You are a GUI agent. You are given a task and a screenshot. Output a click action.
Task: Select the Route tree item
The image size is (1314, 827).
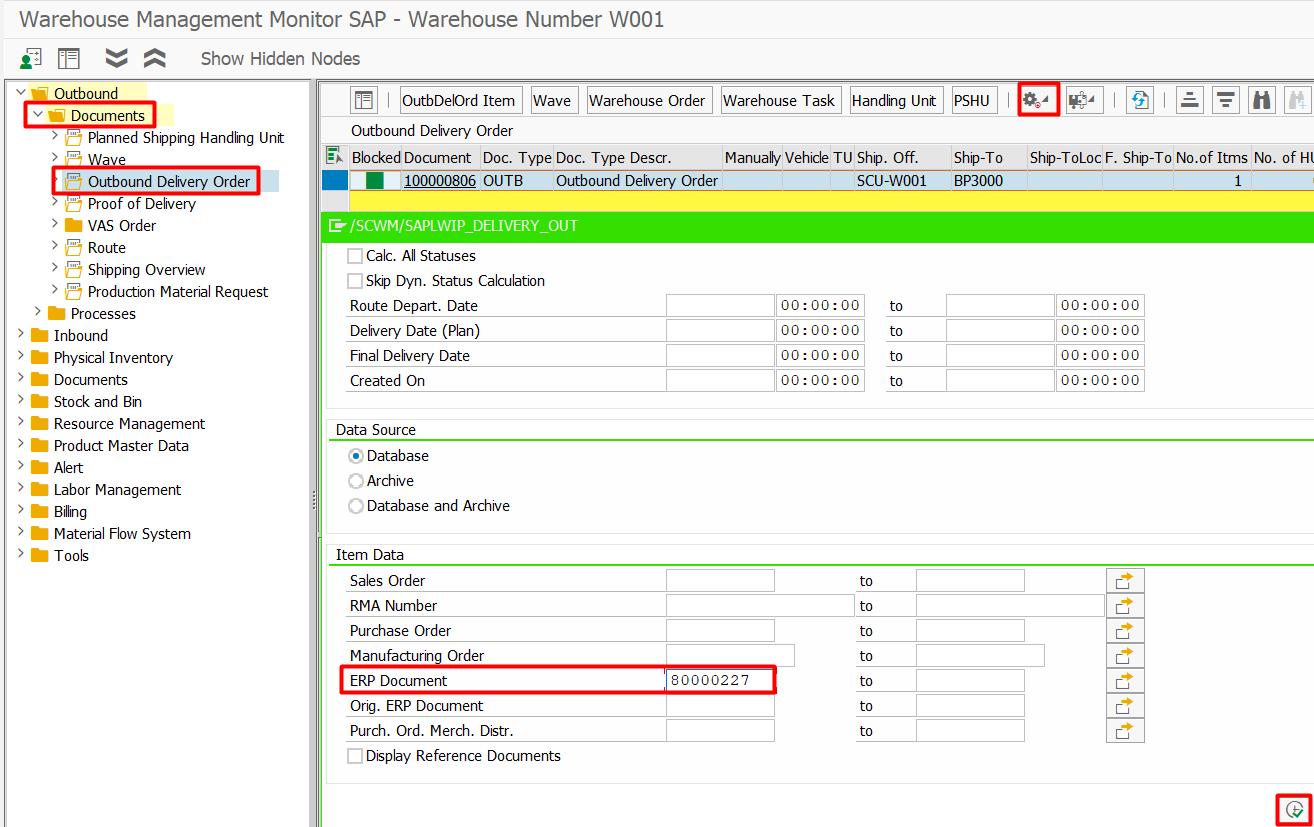107,248
